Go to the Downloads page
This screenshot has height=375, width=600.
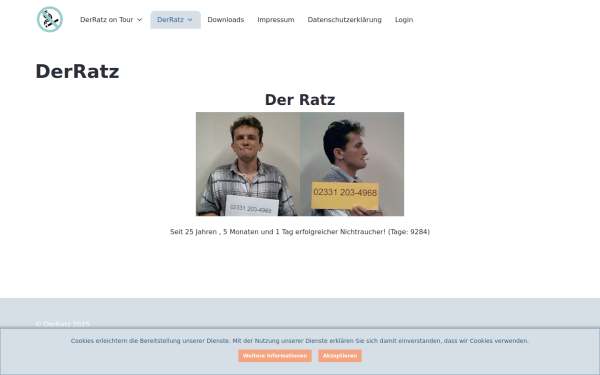(x=226, y=20)
